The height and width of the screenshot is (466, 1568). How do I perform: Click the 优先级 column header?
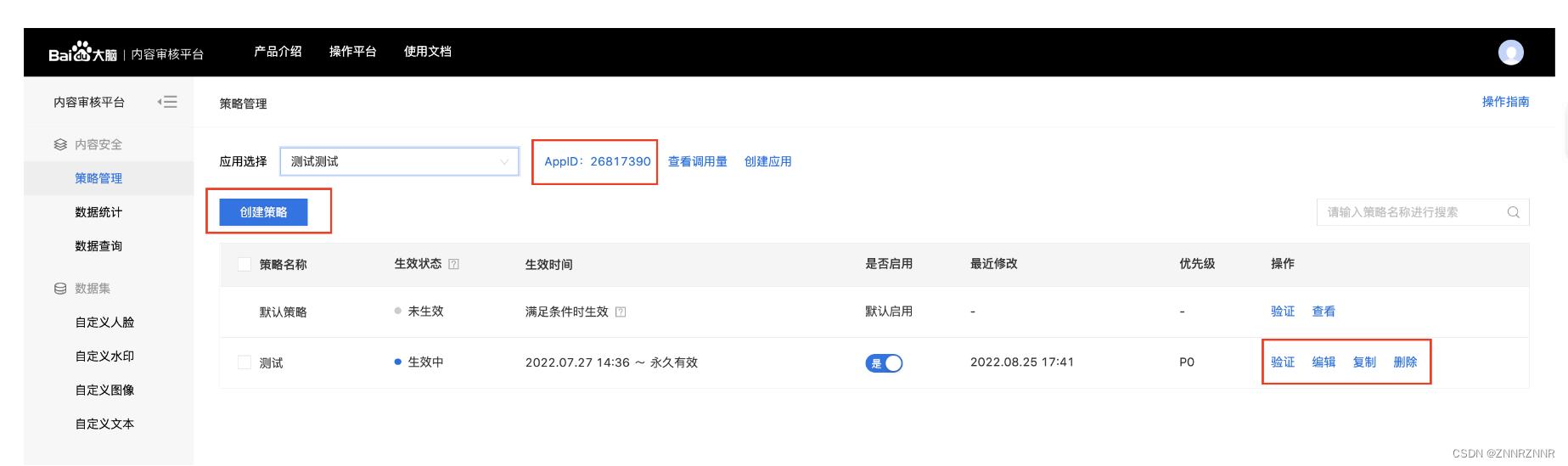click(1197, 264)
